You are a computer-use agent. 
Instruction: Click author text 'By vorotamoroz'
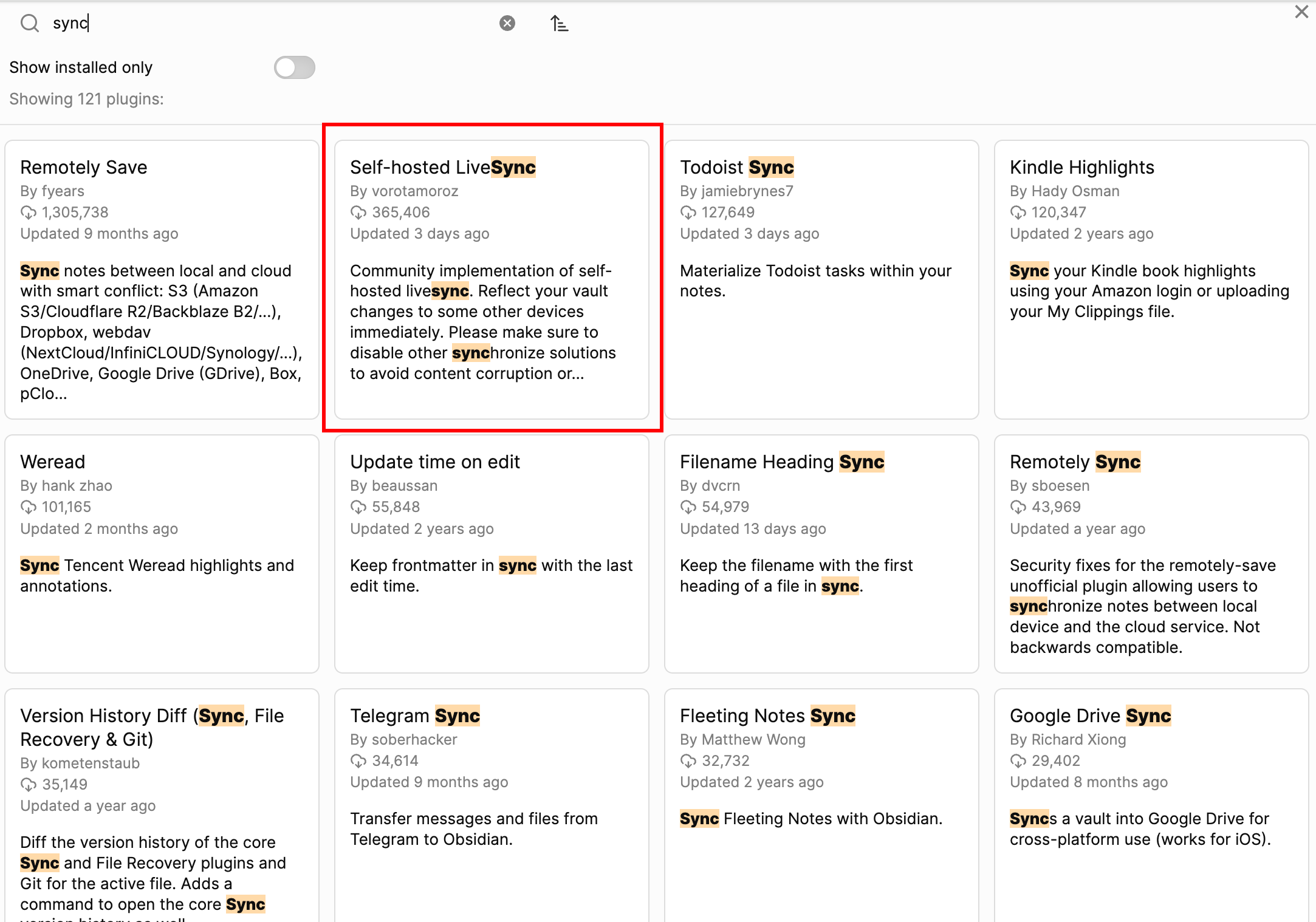point(404,191)
